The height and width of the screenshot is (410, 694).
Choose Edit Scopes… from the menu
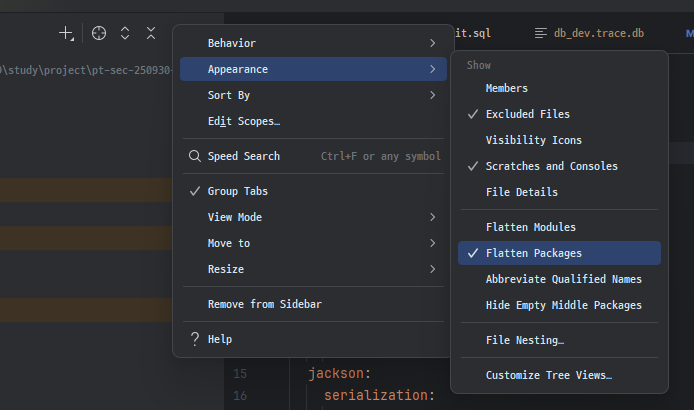313,121
